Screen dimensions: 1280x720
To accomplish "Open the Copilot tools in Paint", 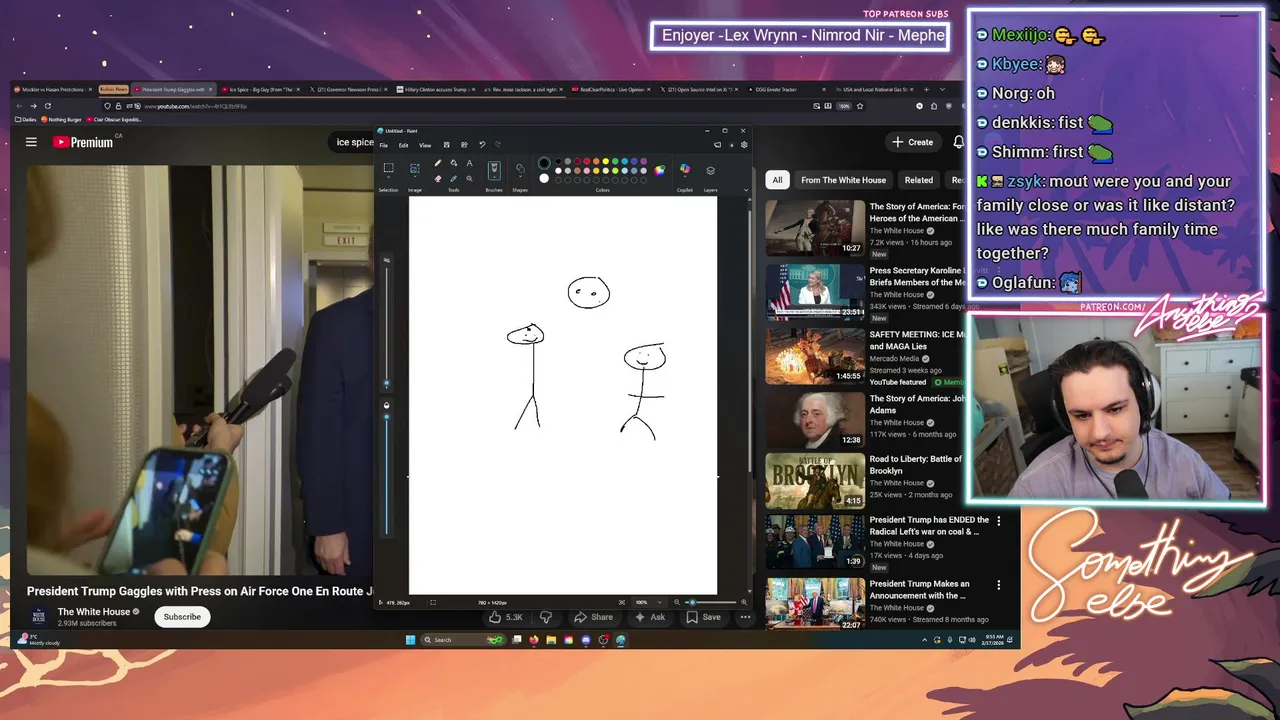I will (x=685, y=168).
